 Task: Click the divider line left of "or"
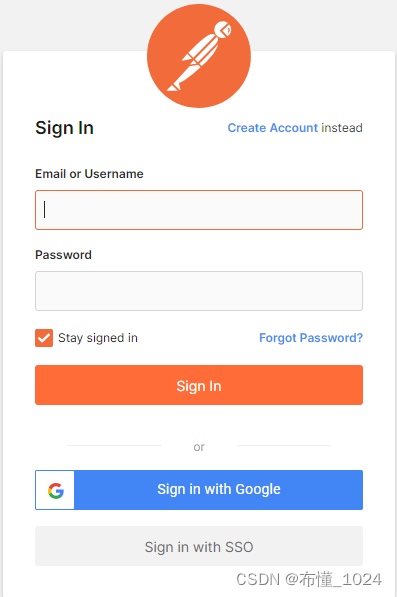(x=114, y=445)
